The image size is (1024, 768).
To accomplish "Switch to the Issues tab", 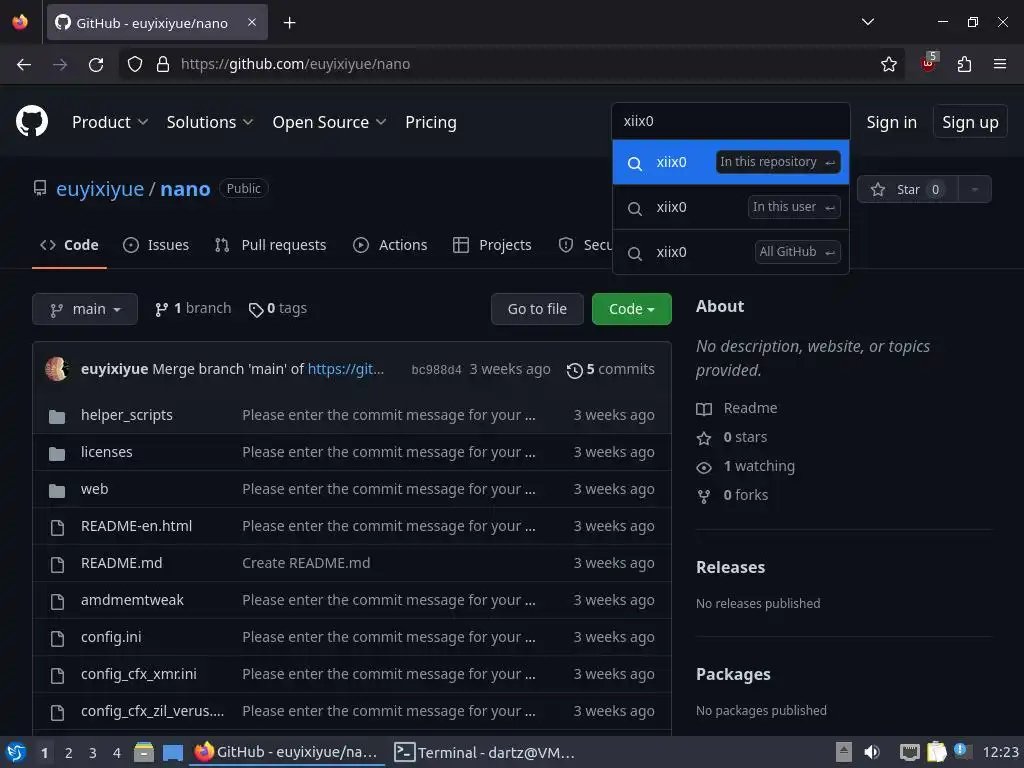I will tap(156, 245).
